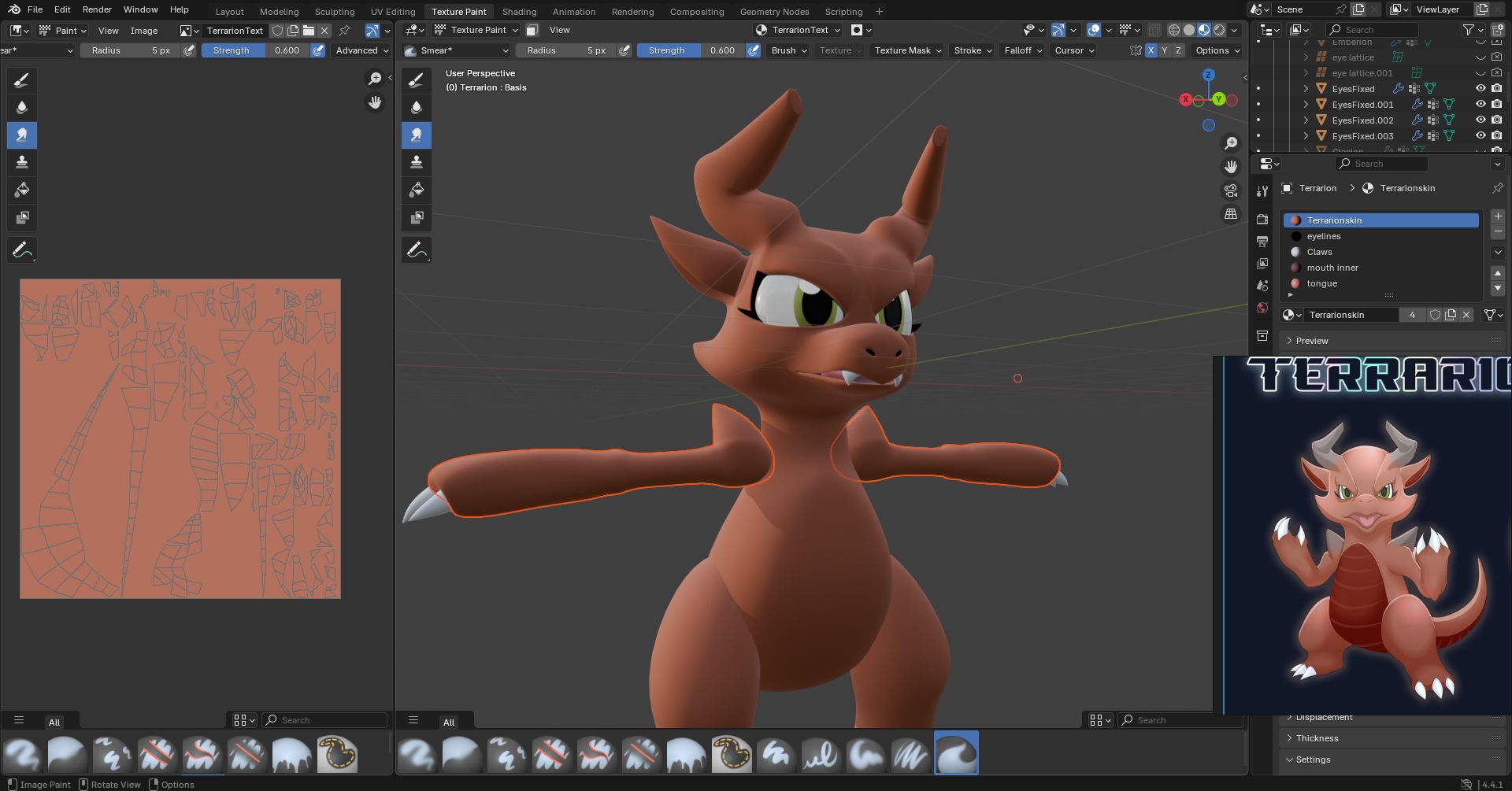Open the World properties tab
Image resolution: width=1512 pixels, height=791 pixels.
point(1262,308)
